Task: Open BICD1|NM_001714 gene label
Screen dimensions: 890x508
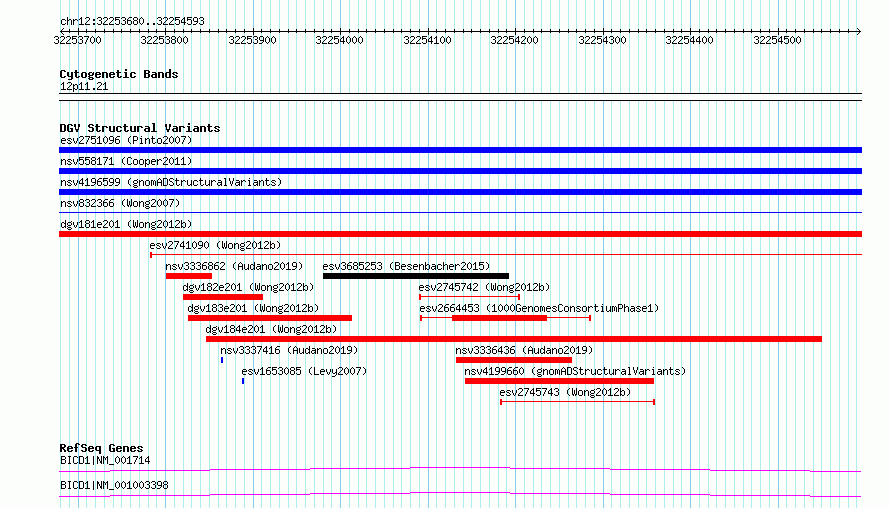Action: coord(105,460)
